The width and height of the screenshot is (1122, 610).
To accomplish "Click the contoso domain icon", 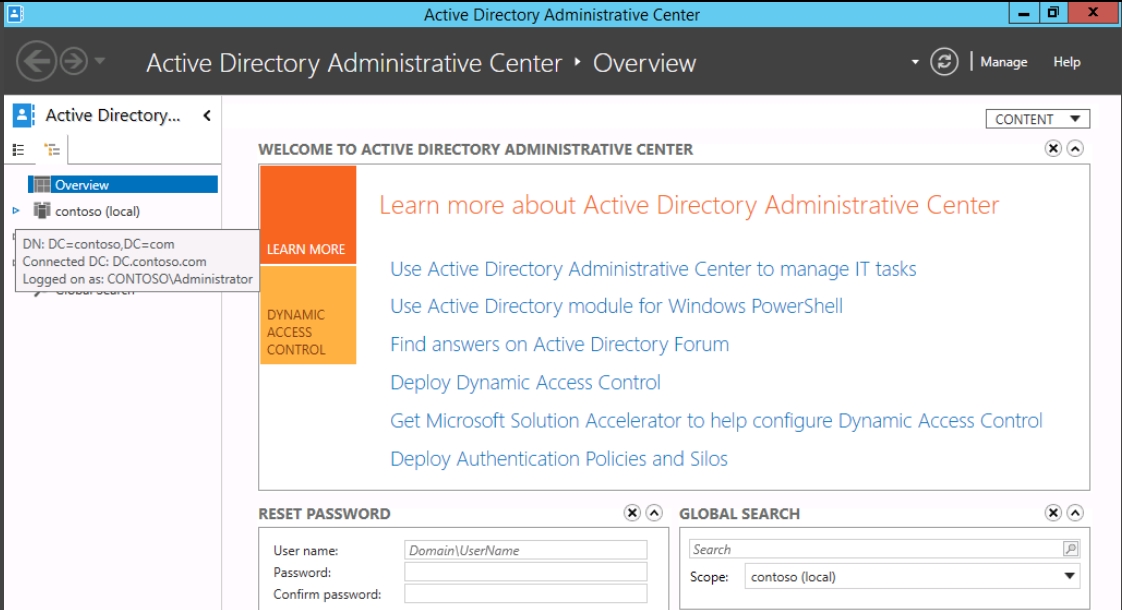I will [42, 210].
